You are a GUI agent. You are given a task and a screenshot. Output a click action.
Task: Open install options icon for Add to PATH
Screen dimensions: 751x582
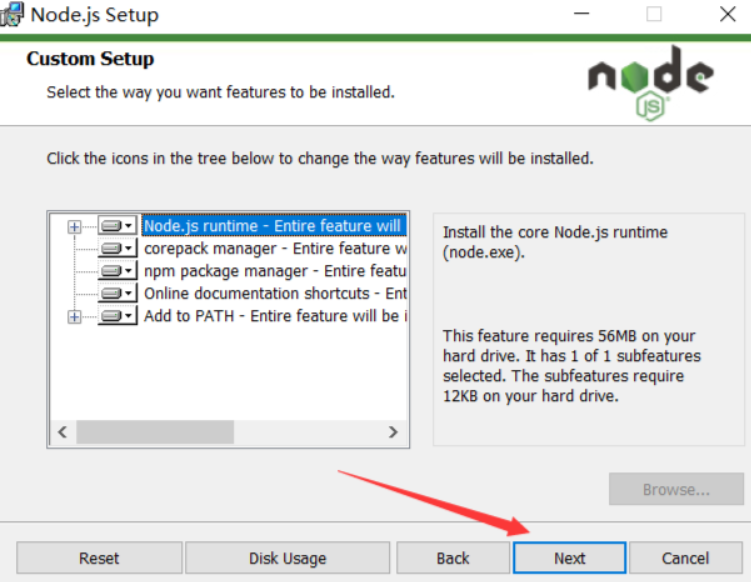point(117,316)
